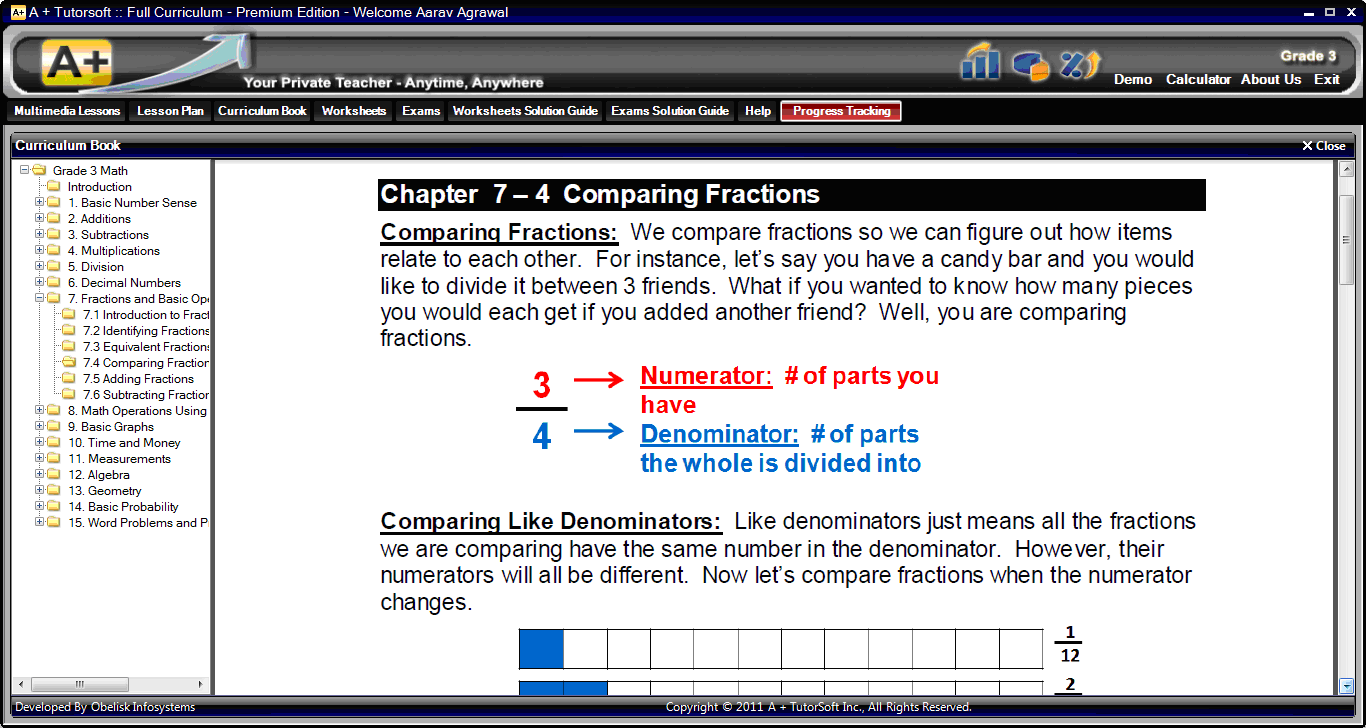1366x728 pixels.
Task: Click the Progress Tracking button
Action: point(841,111)
